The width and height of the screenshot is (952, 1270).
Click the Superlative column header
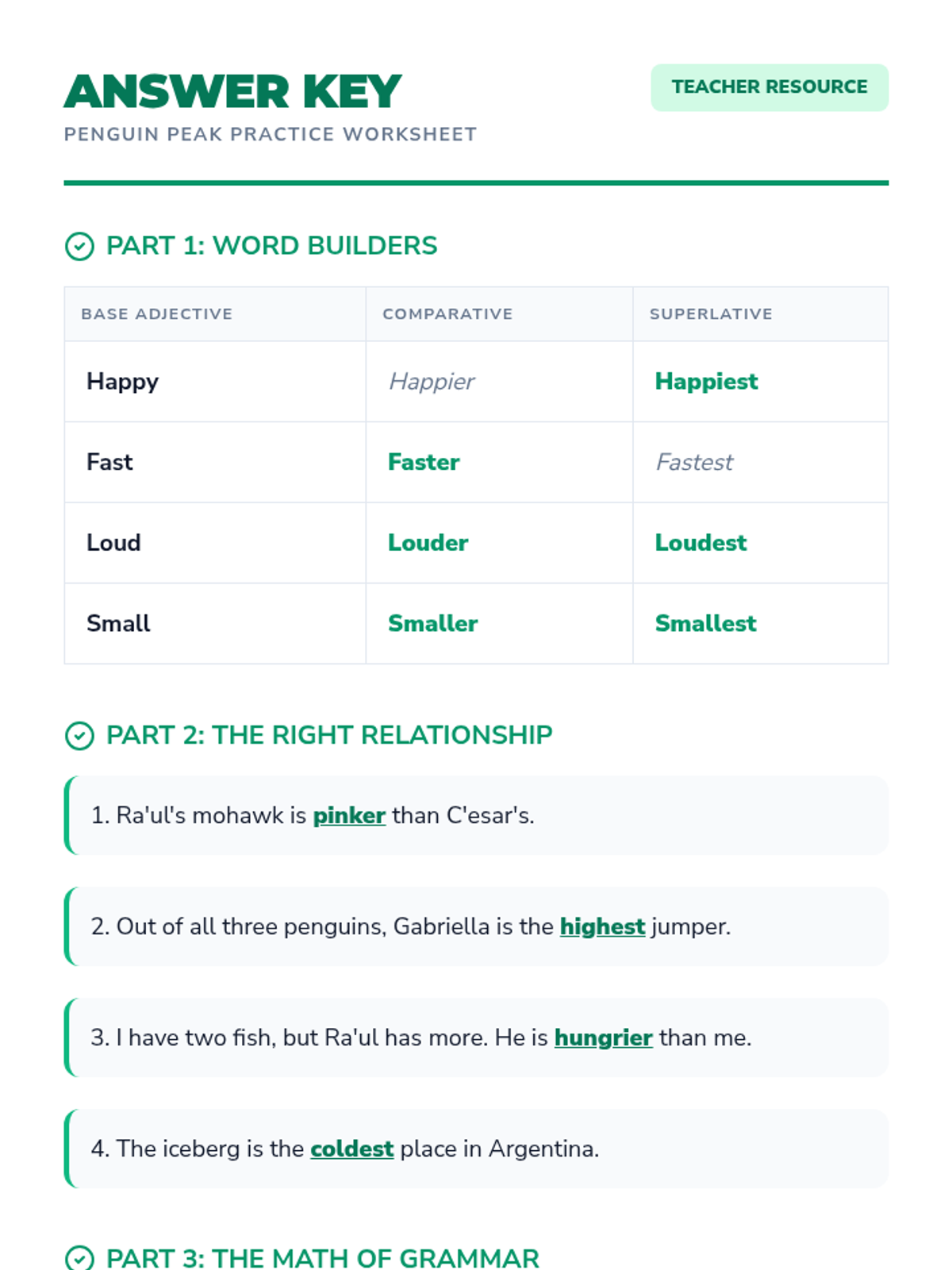pyautogui.click(x=711, y=314)
